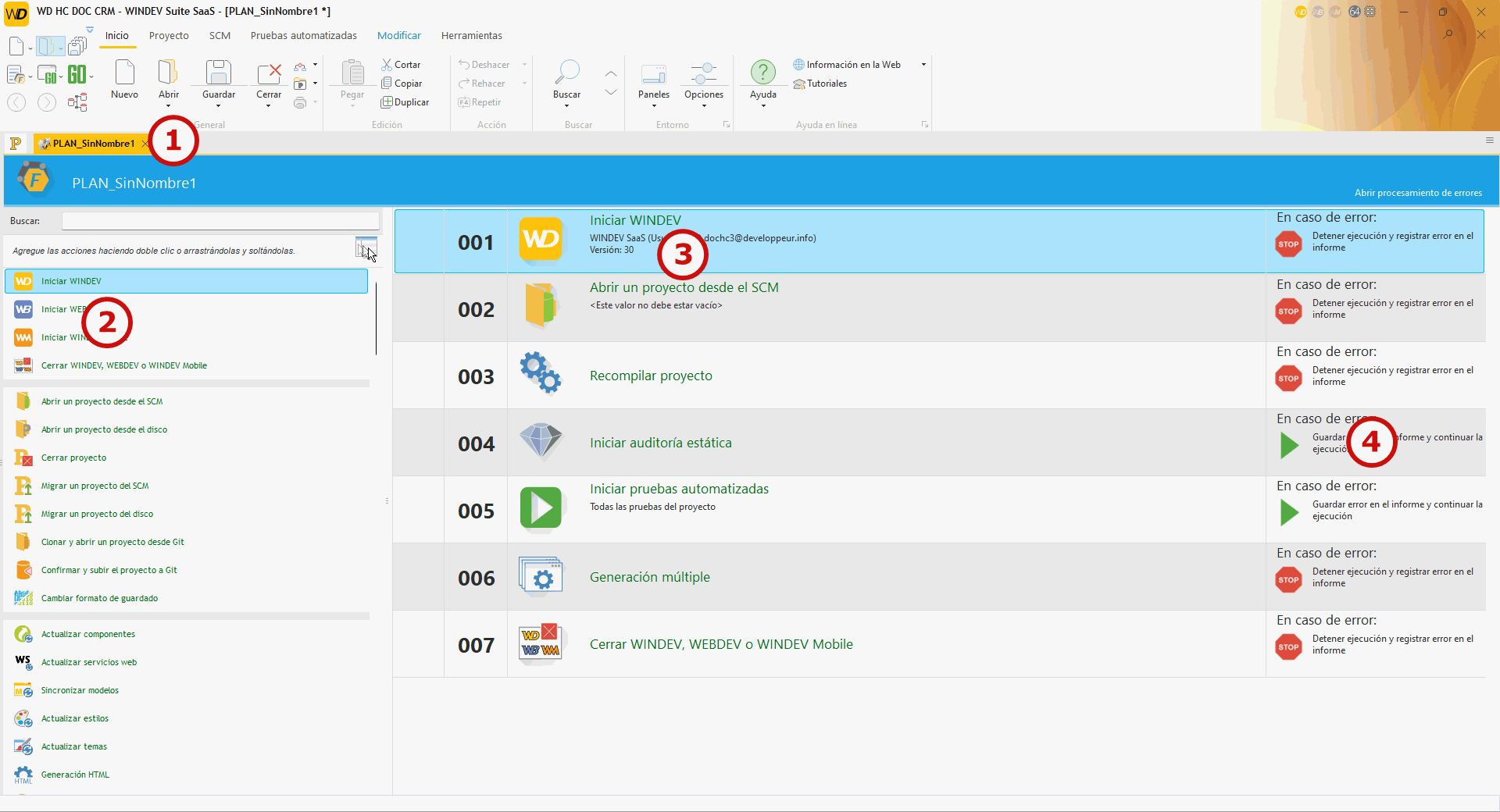Select Confirmar y subir el proyecto a Git

click(186, 570)
